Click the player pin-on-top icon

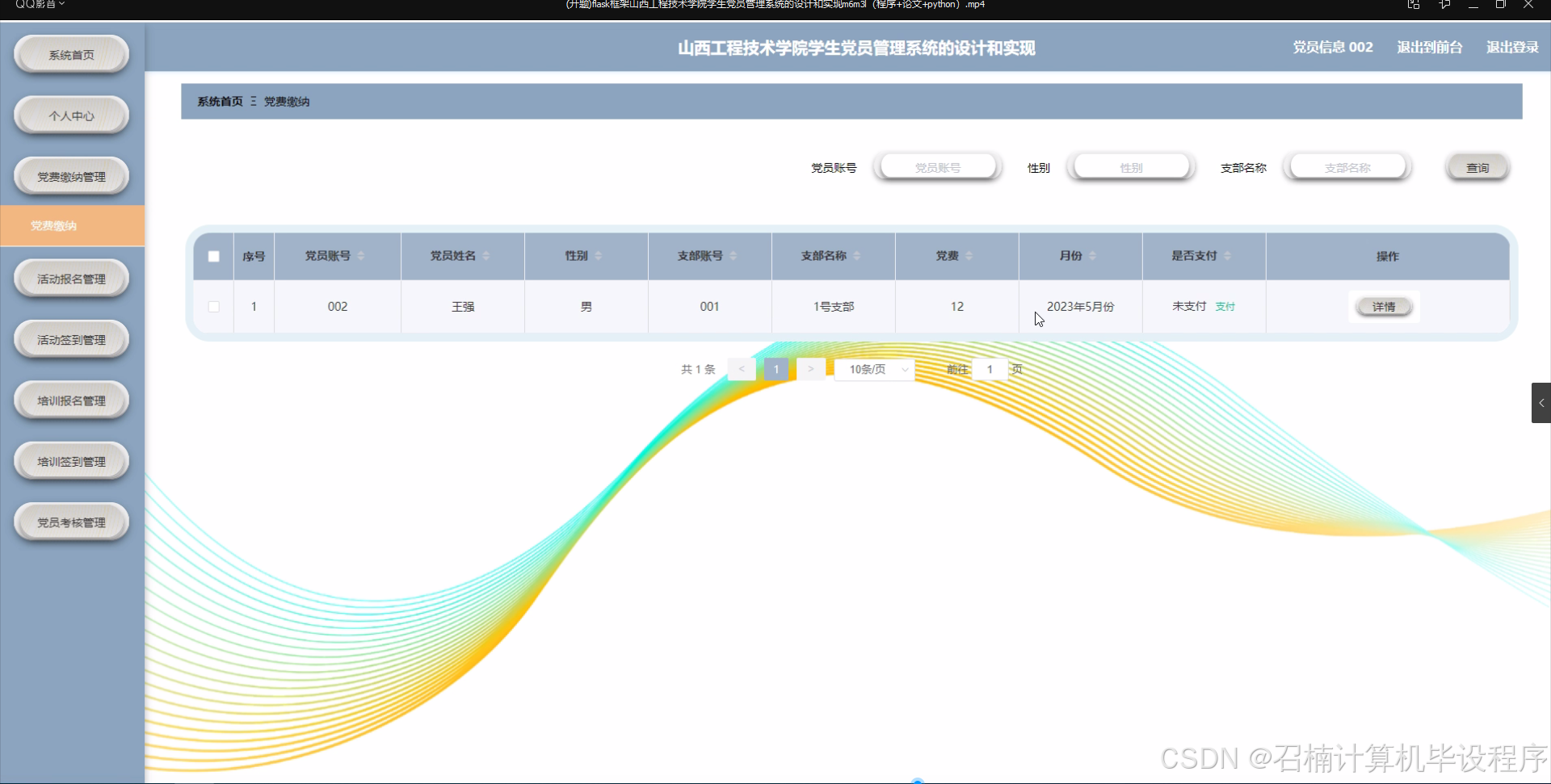(x=1444, y=5)
